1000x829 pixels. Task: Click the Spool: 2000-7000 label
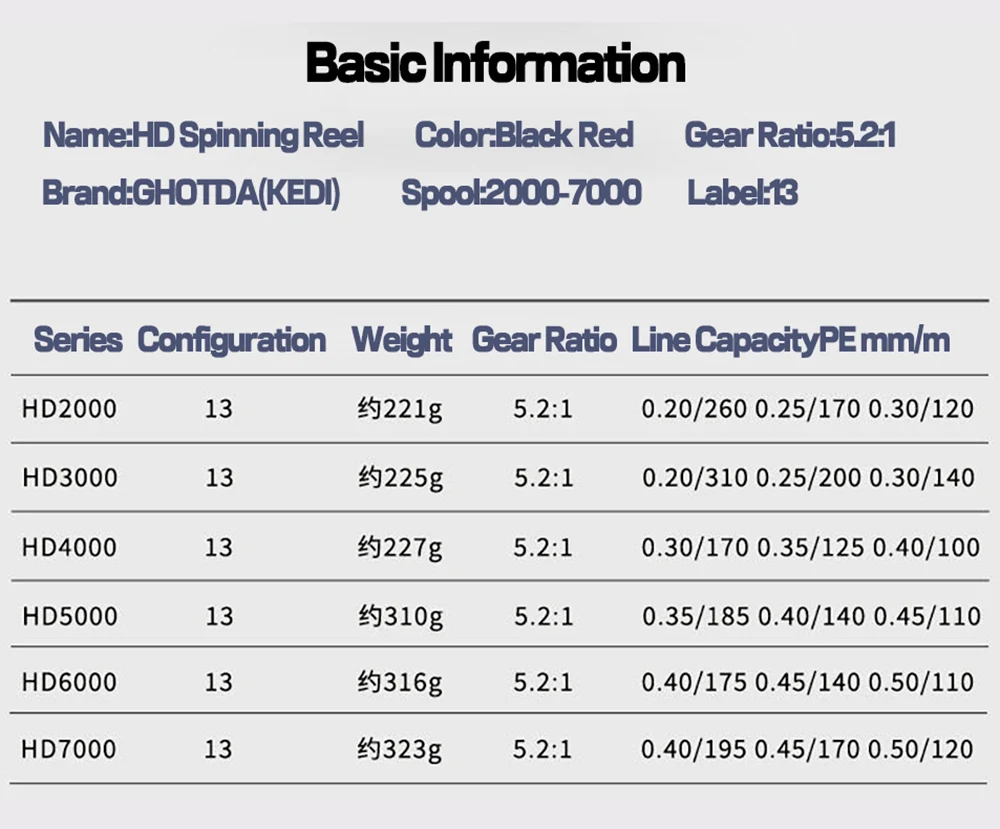[x=521, y=192]
